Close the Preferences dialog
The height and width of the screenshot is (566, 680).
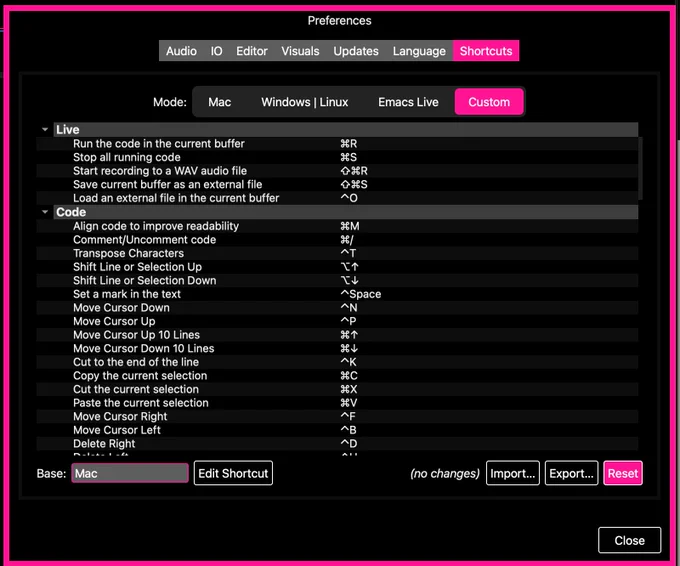(629, 540)
